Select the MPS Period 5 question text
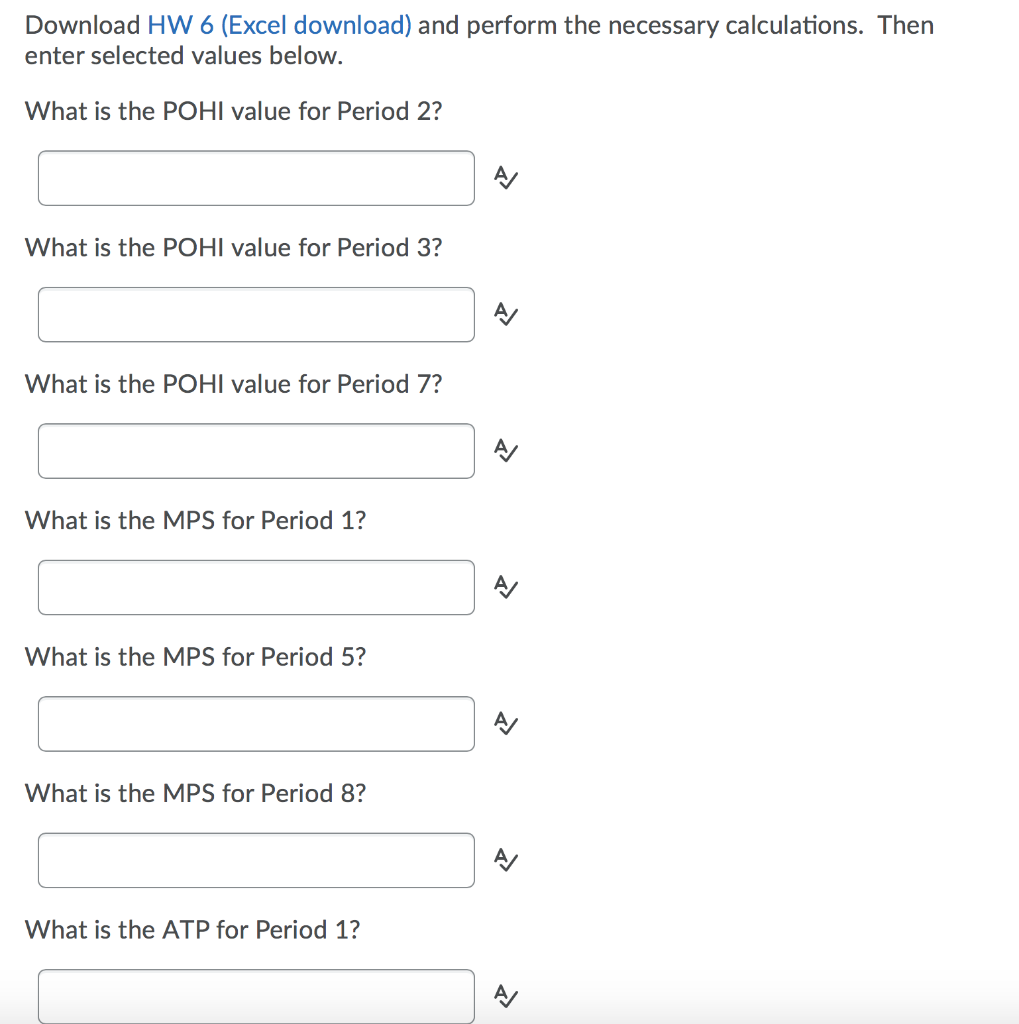 tap(195, 657)
